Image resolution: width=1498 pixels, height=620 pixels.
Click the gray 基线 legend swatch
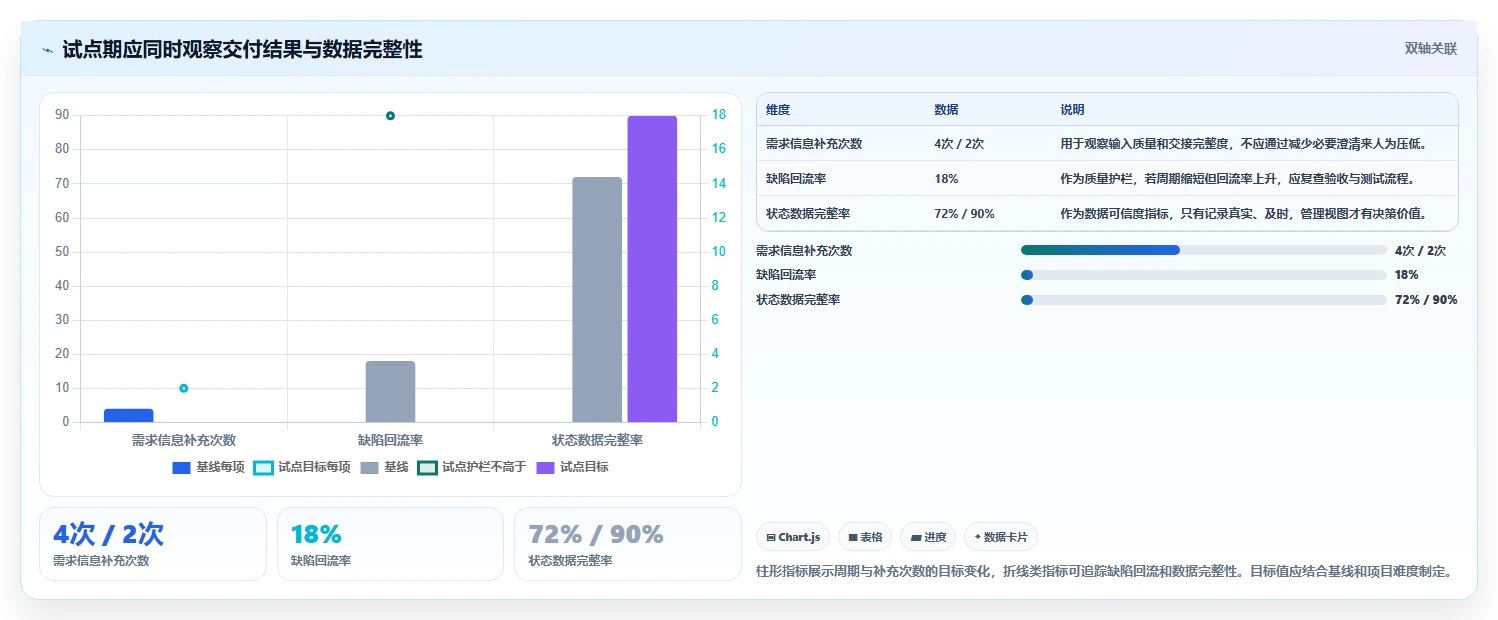click(x=370, y=467)
